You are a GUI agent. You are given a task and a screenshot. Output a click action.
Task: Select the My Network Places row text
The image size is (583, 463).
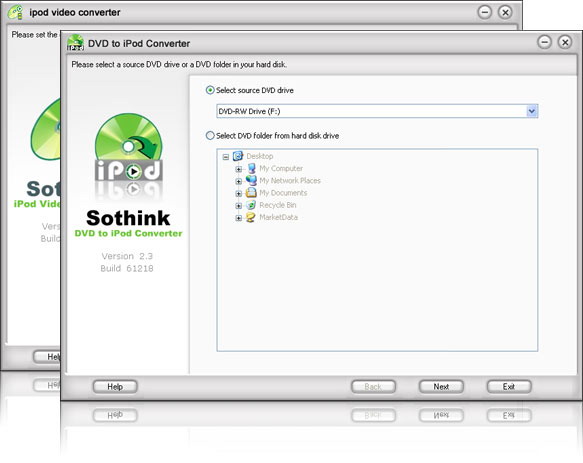290,181
